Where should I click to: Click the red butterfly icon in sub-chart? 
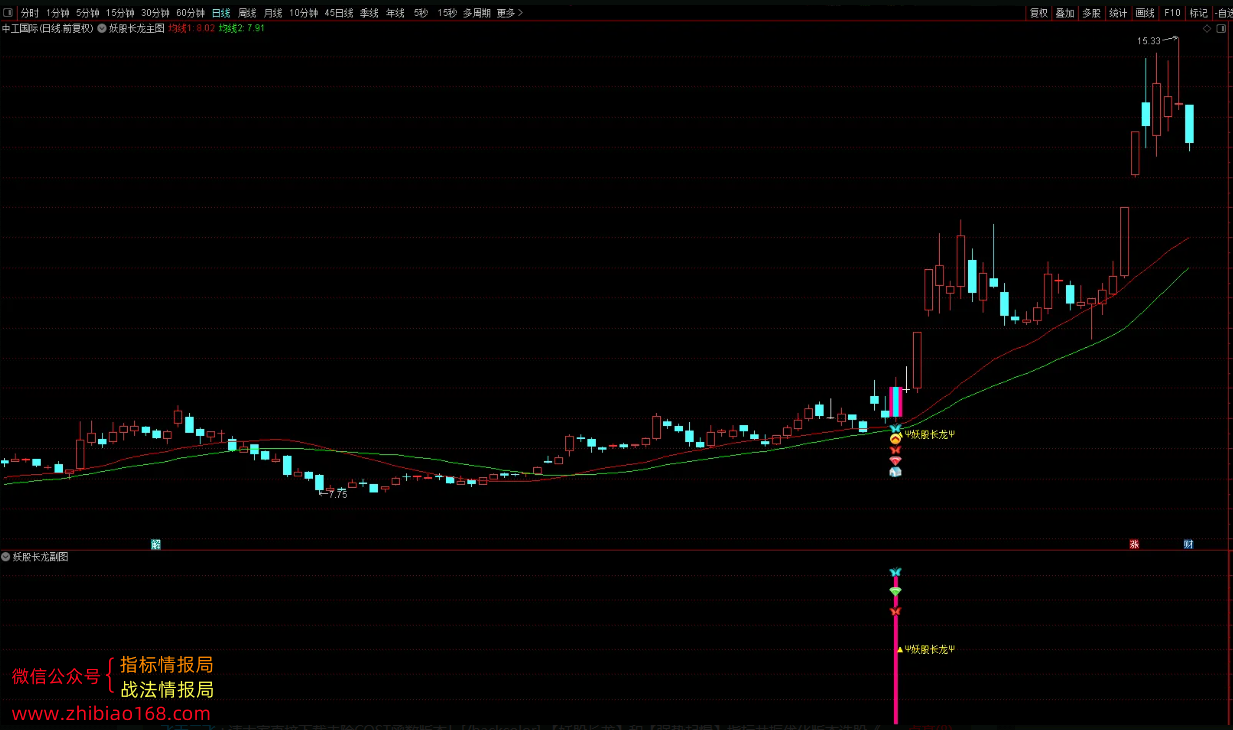point(896,610)
